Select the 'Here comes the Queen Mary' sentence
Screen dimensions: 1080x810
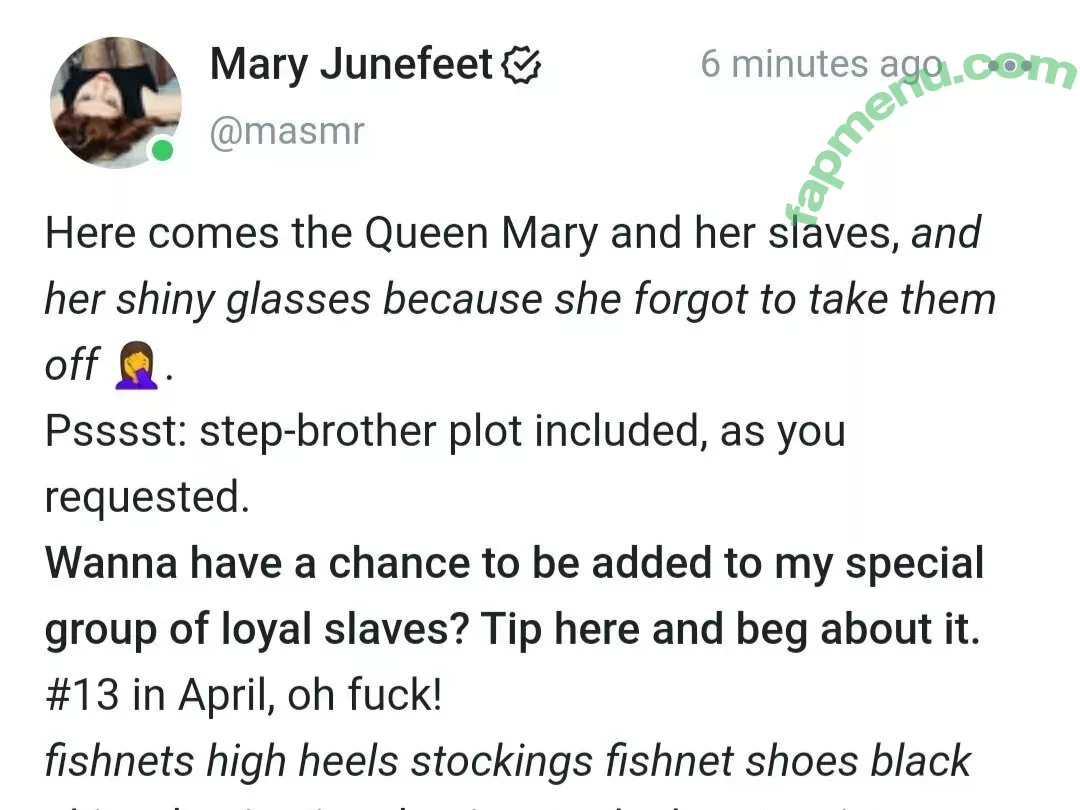tap(472, 233)
